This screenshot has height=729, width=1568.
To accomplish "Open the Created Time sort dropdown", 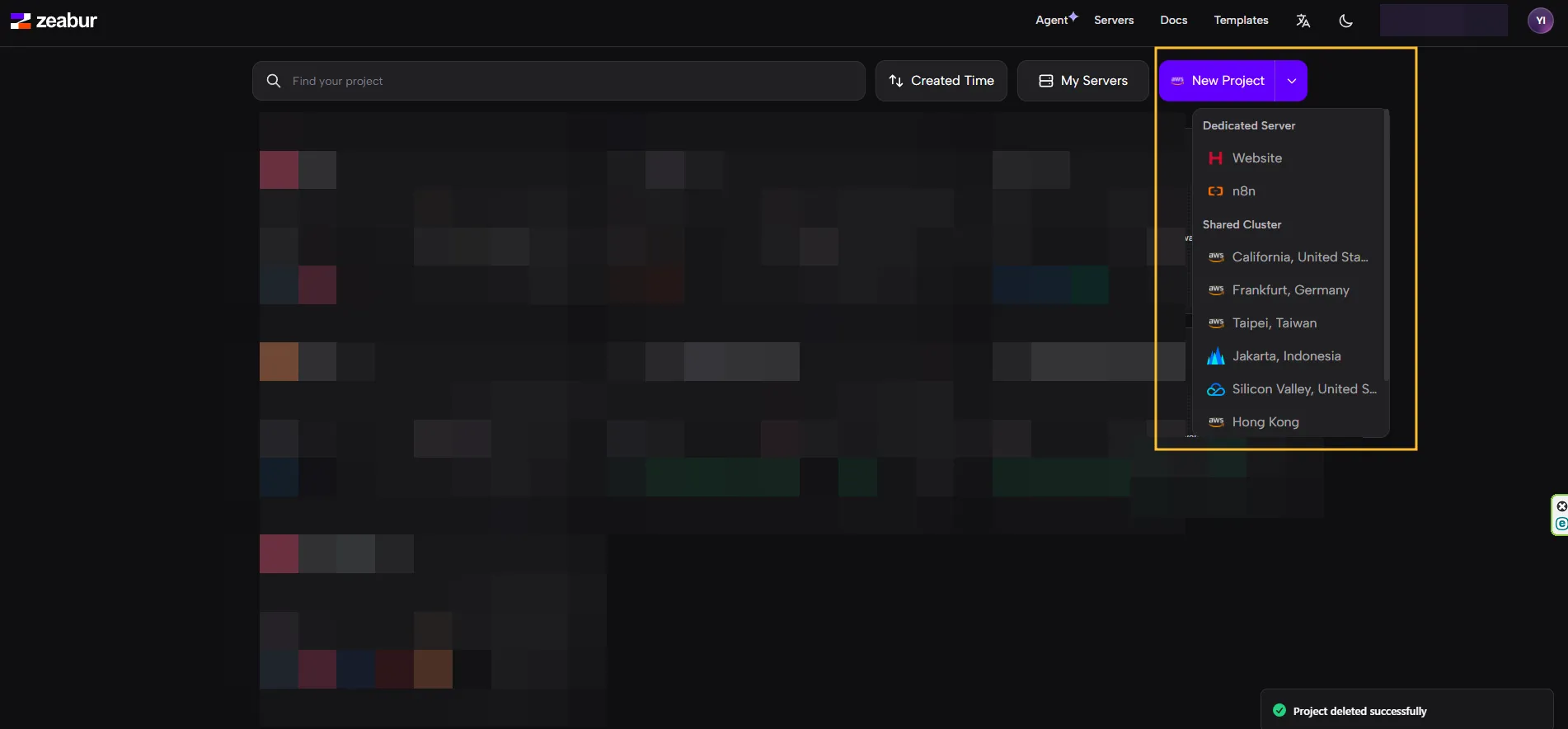I will point(941,81).
